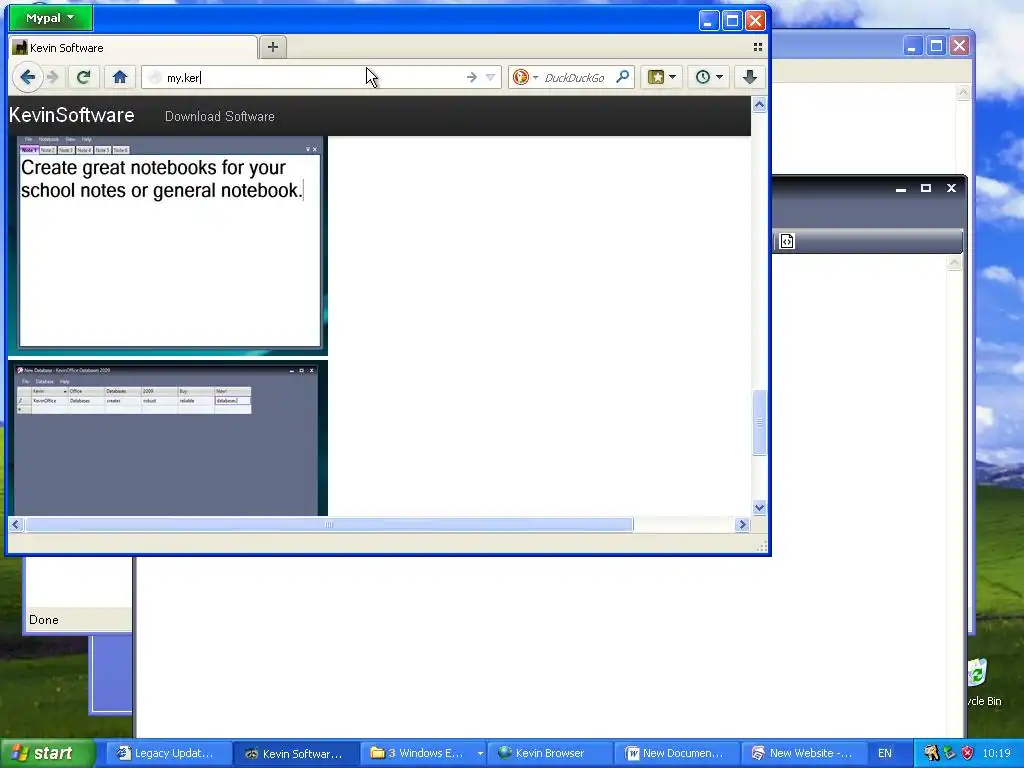Image resolution: width=1024 pixels, height=768 pixels.
Task: Minimize the Mypal browser window
Action: (709, 21)
